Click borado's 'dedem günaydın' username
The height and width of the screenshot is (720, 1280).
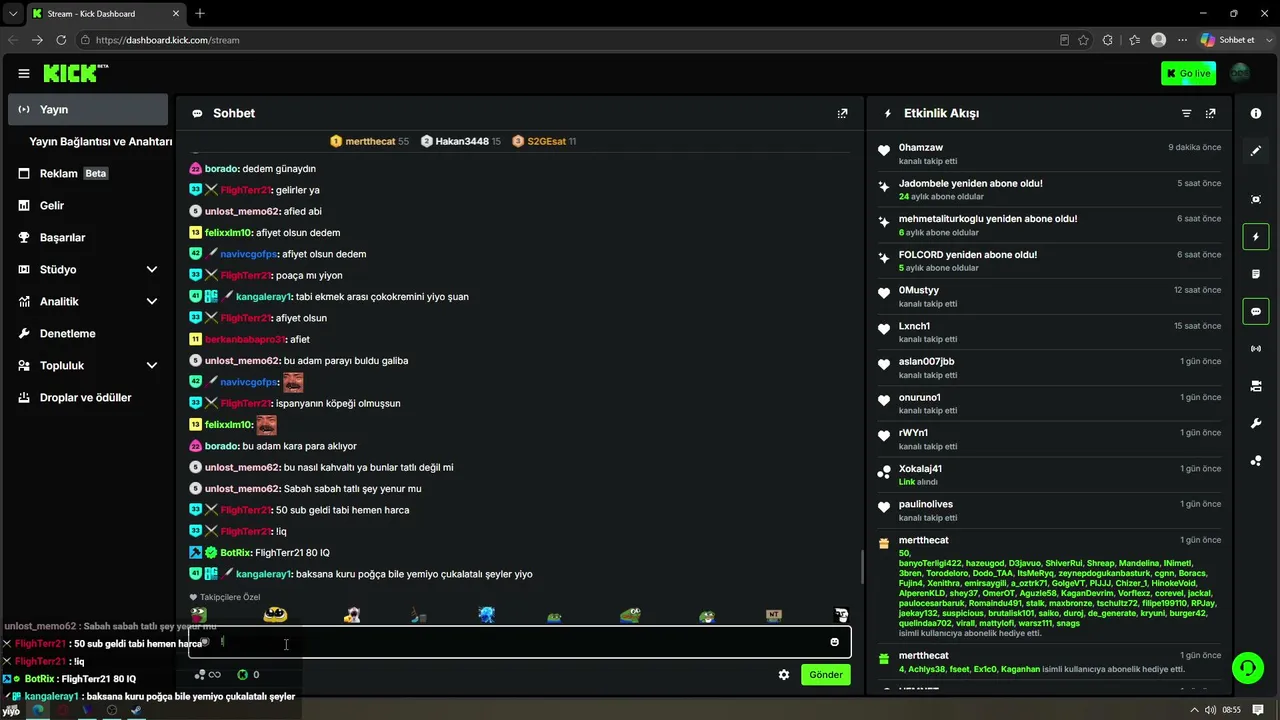tap(221, 169)
